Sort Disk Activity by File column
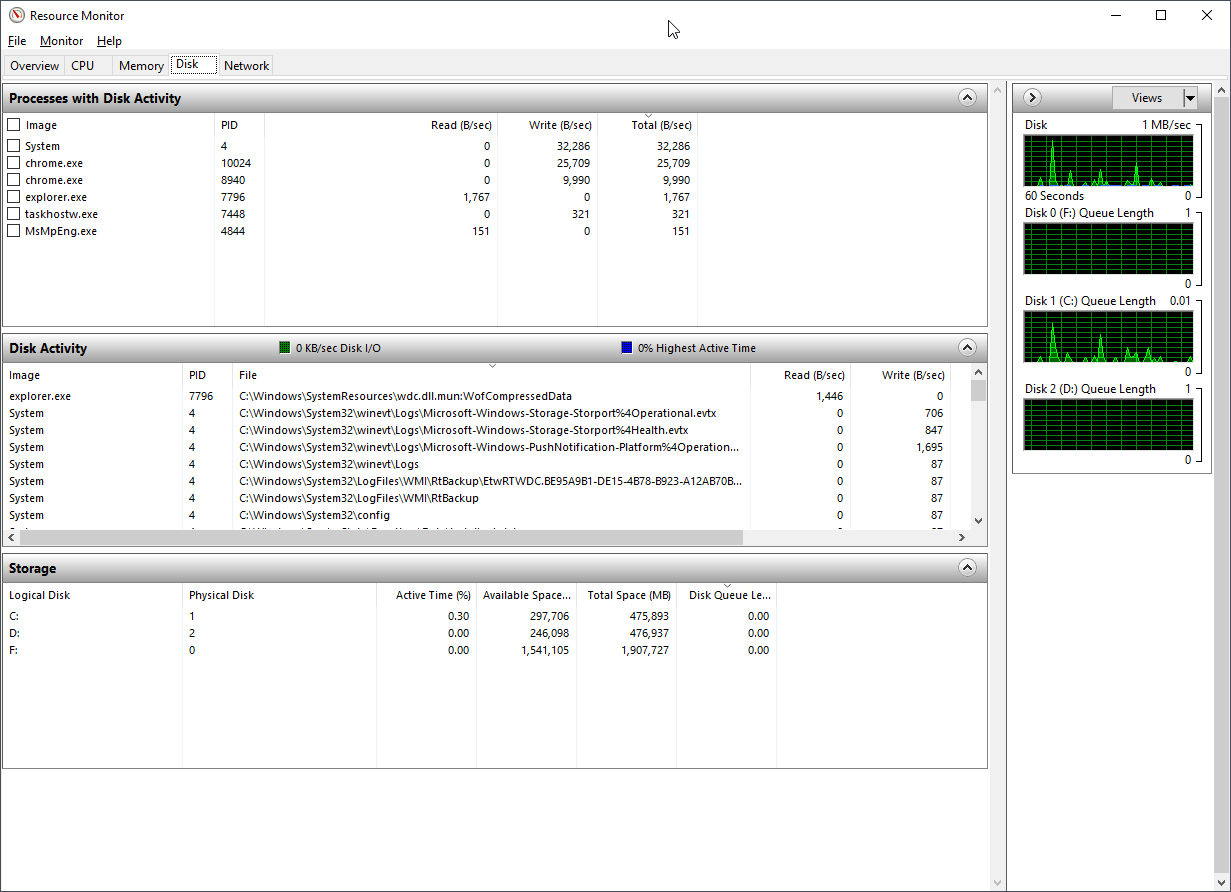Image resolution: width=1231 pixels, height=892 pixels. 491,375
